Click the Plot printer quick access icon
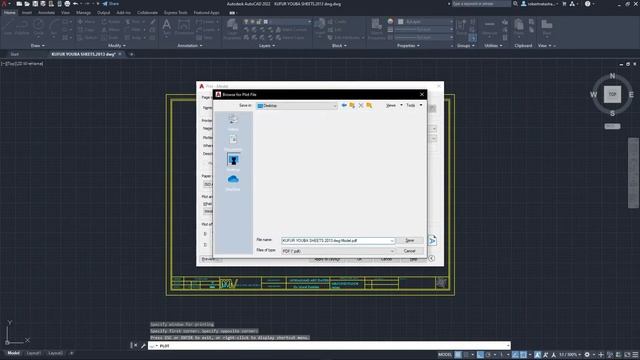 coord(67,4)
